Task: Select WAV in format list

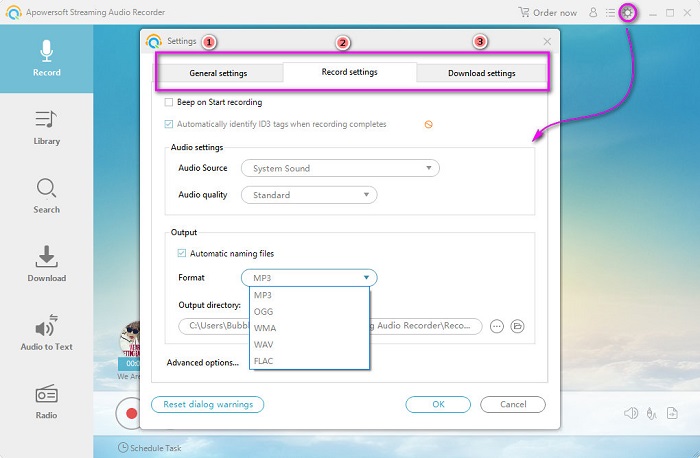Action: (x=309, y=345)
